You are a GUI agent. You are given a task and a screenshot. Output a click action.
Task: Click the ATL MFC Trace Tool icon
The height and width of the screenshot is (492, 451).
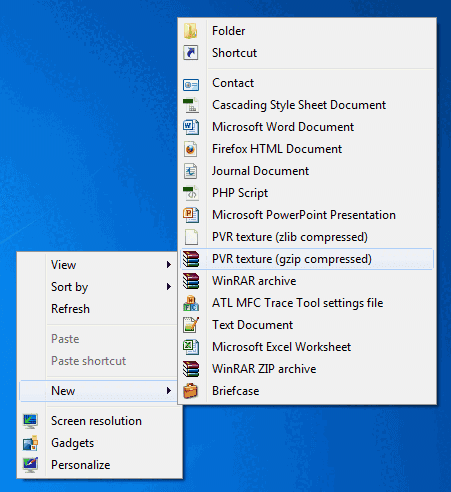point(191,303)
